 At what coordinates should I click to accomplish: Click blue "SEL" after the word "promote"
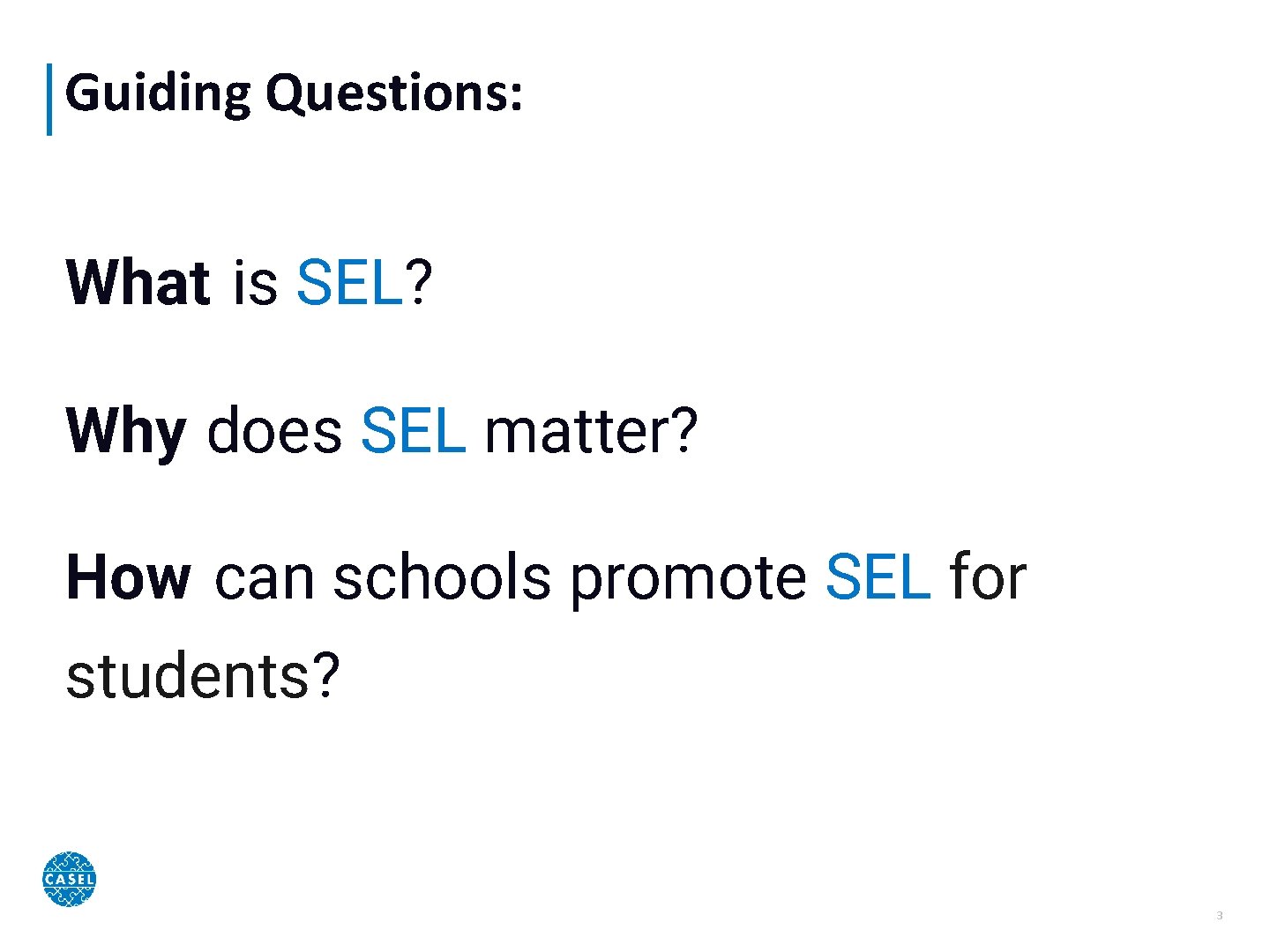(878, 578)
